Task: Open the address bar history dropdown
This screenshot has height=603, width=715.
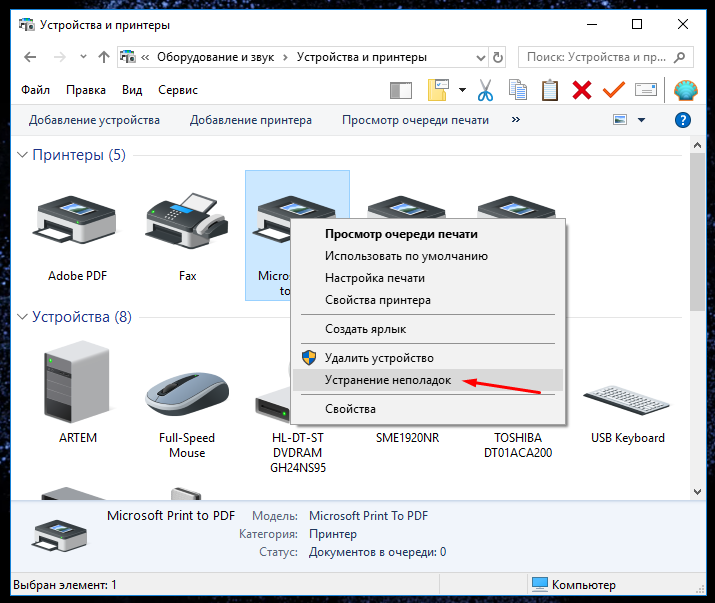Action: (480, 57)
